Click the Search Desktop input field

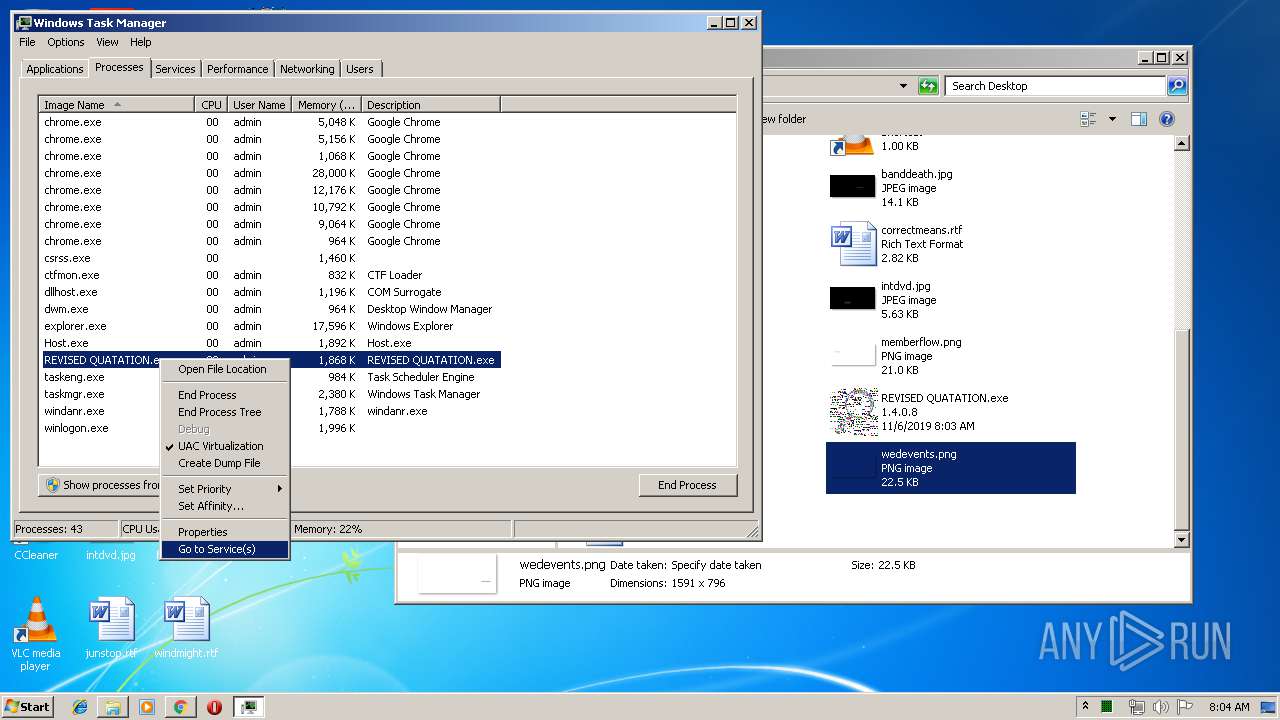(1055, 86)
